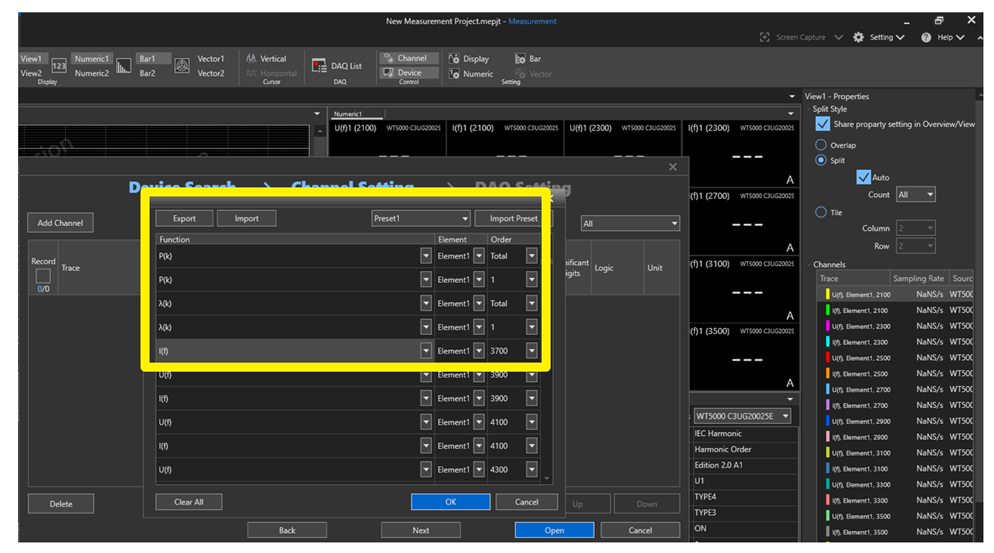Confirm with the OK button

(x=451, y=502)
